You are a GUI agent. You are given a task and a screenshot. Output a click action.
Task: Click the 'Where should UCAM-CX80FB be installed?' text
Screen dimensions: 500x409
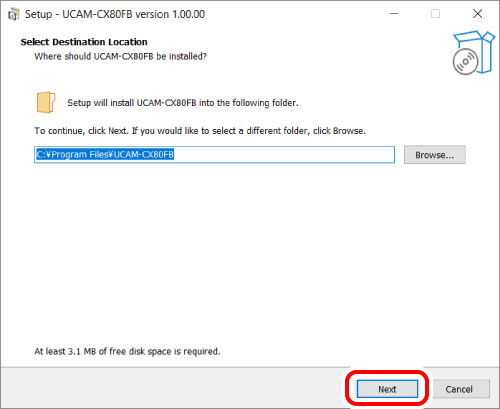pyautogui.click(x=120, y=56)
